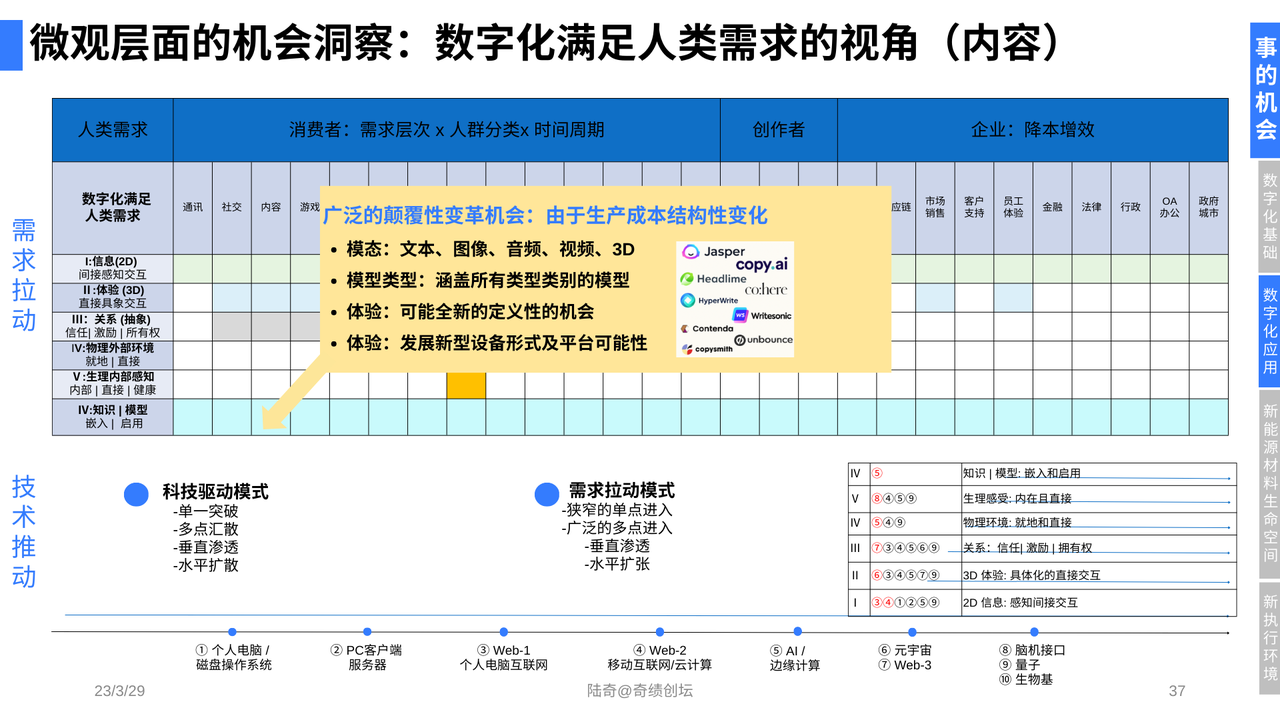Image resolution: width=1280 pixels, height=720 pixels.
Task: Click the green Headlime logo
Action: tap(687, 279)
